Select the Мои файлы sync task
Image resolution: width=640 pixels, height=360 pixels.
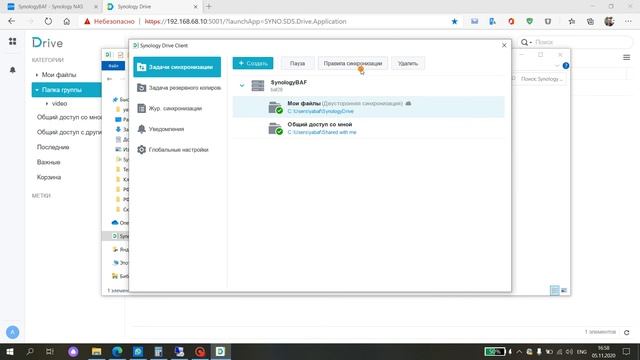tap(368, 107)
